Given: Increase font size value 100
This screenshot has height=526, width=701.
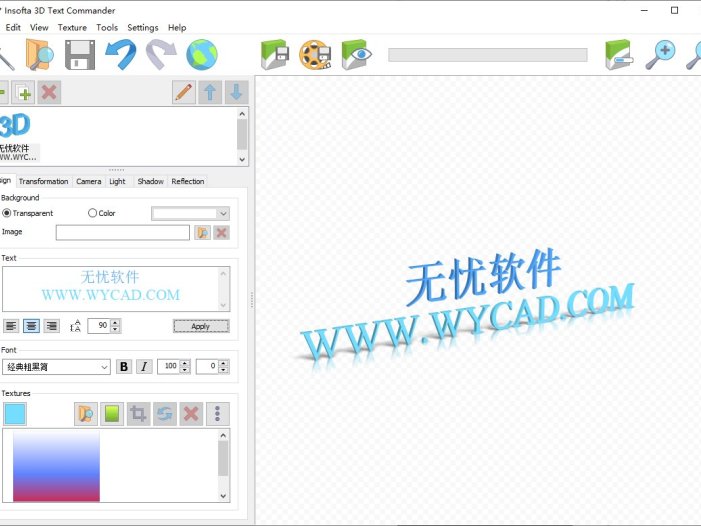Looking at the screenshot, I should point(185,363).
